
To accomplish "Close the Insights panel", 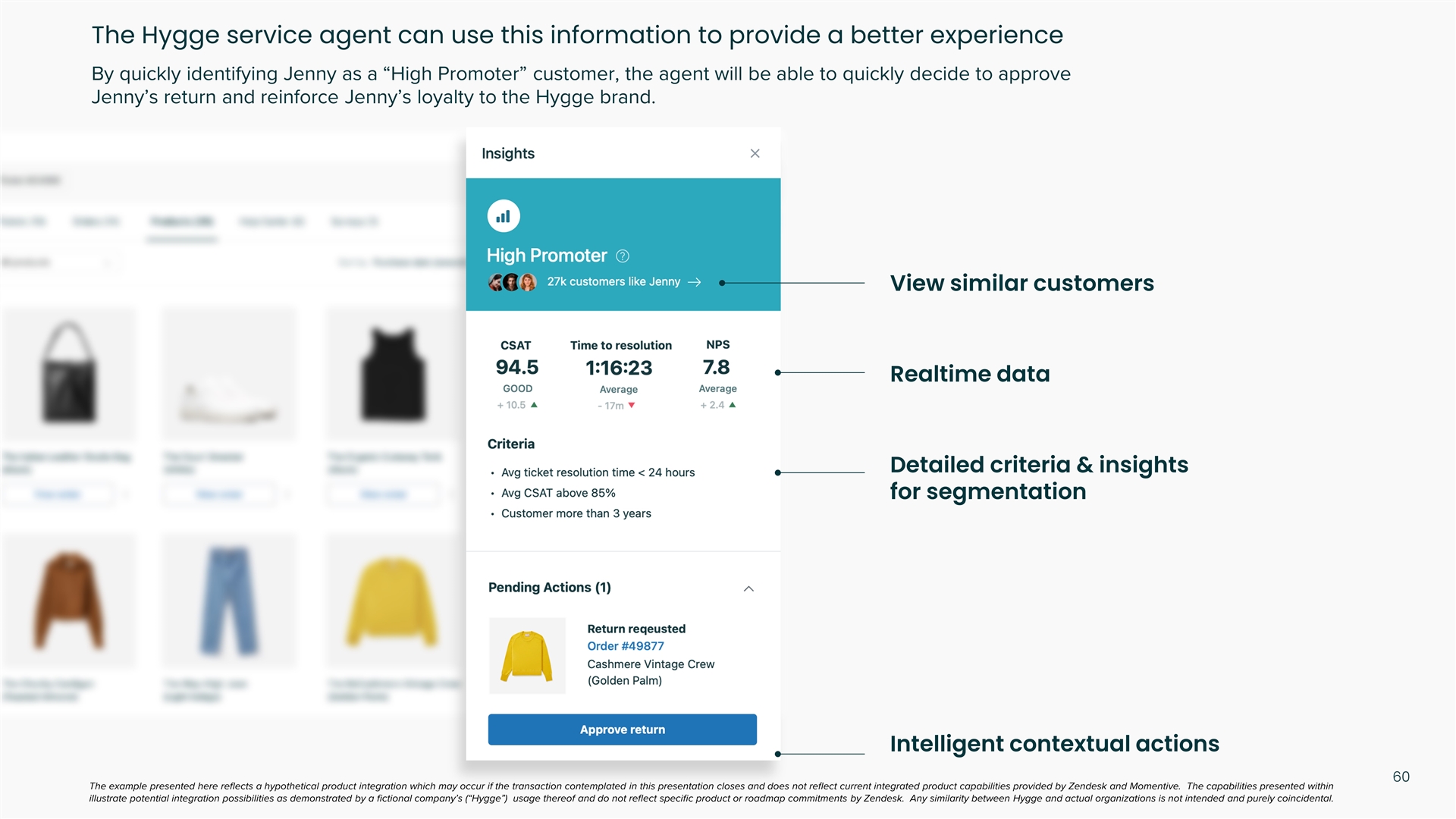I will [755, 153].
